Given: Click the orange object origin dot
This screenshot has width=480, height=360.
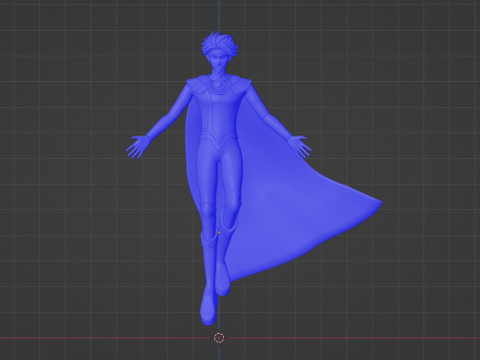Looking at the screenshot, I should pyautogui.click(x=219, y=233).
